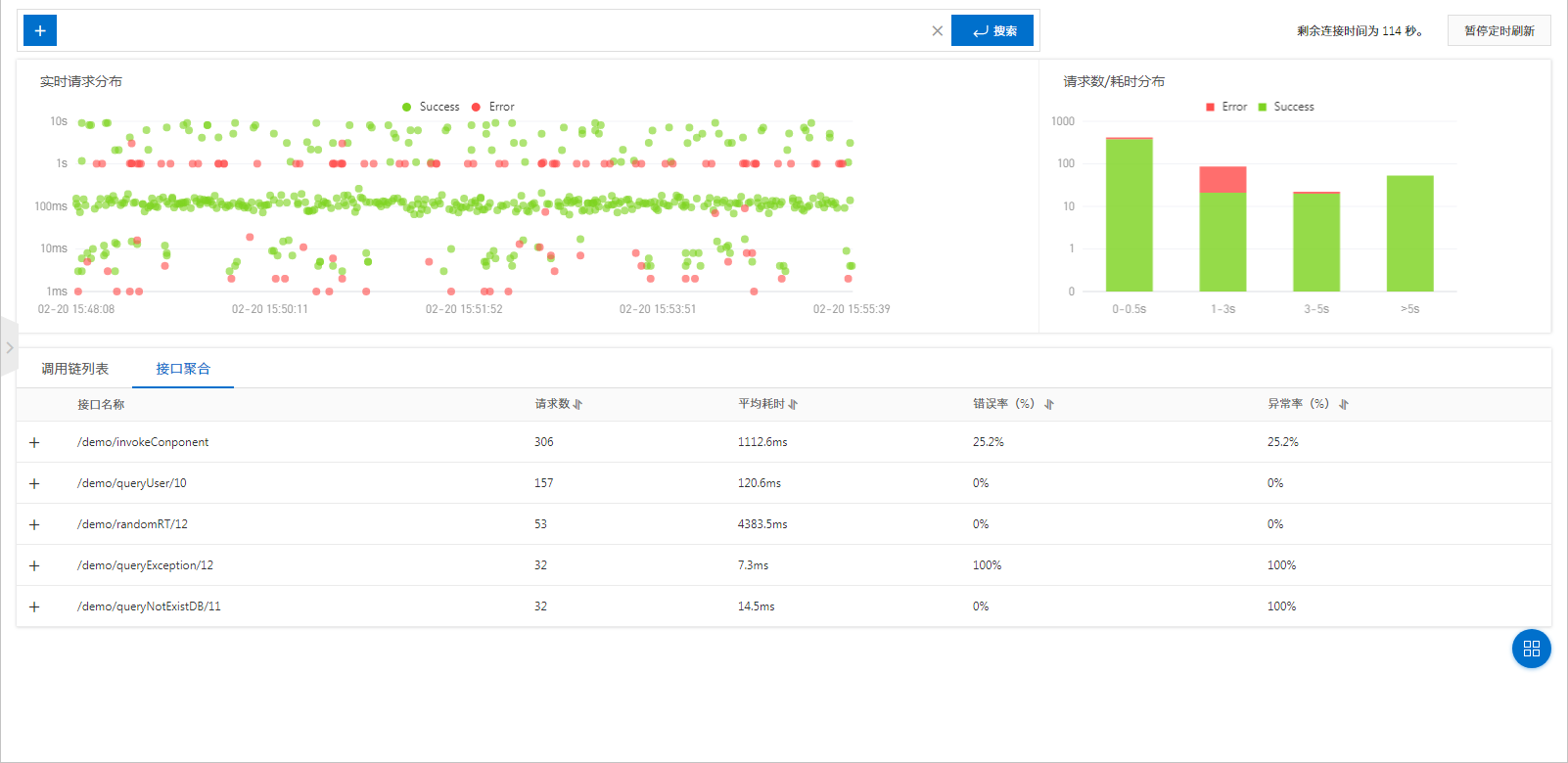
Task: Open the left sidebar collapse arrow
Action: 9,347
